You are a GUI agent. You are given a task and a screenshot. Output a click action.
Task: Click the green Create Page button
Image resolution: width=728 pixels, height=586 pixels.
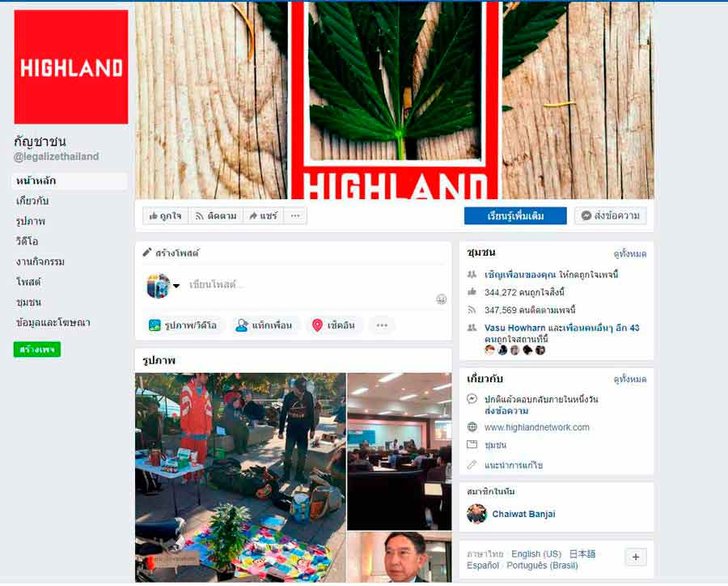click(x=37, y=349)
